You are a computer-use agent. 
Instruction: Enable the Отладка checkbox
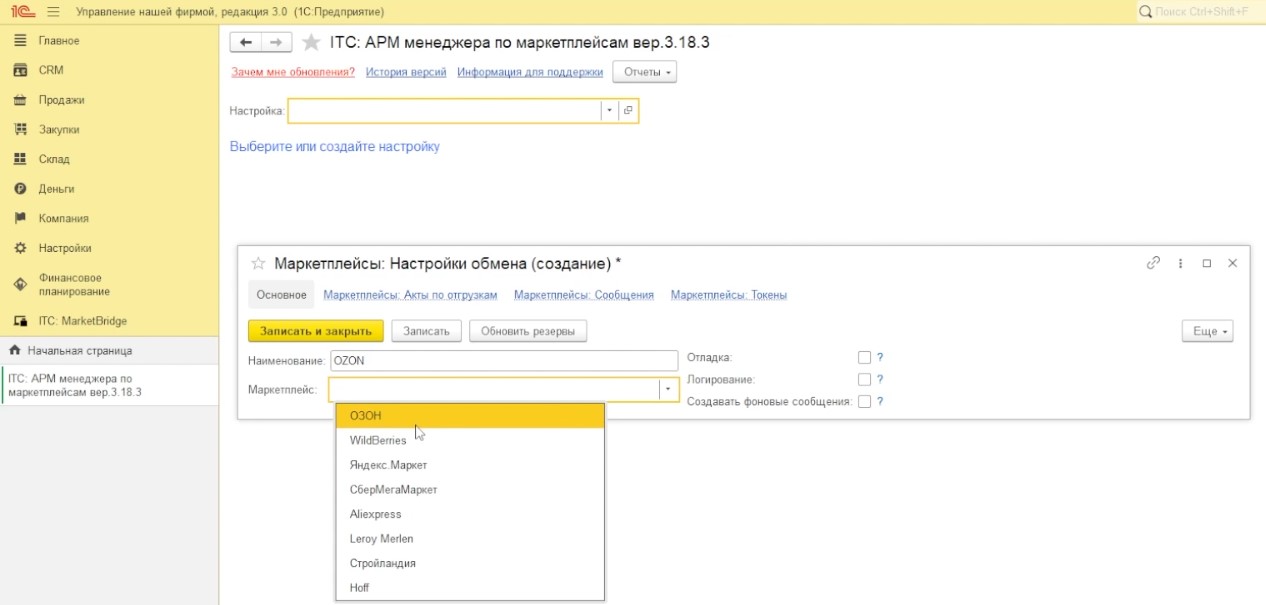pyautogui.click(x=864, y=357)
